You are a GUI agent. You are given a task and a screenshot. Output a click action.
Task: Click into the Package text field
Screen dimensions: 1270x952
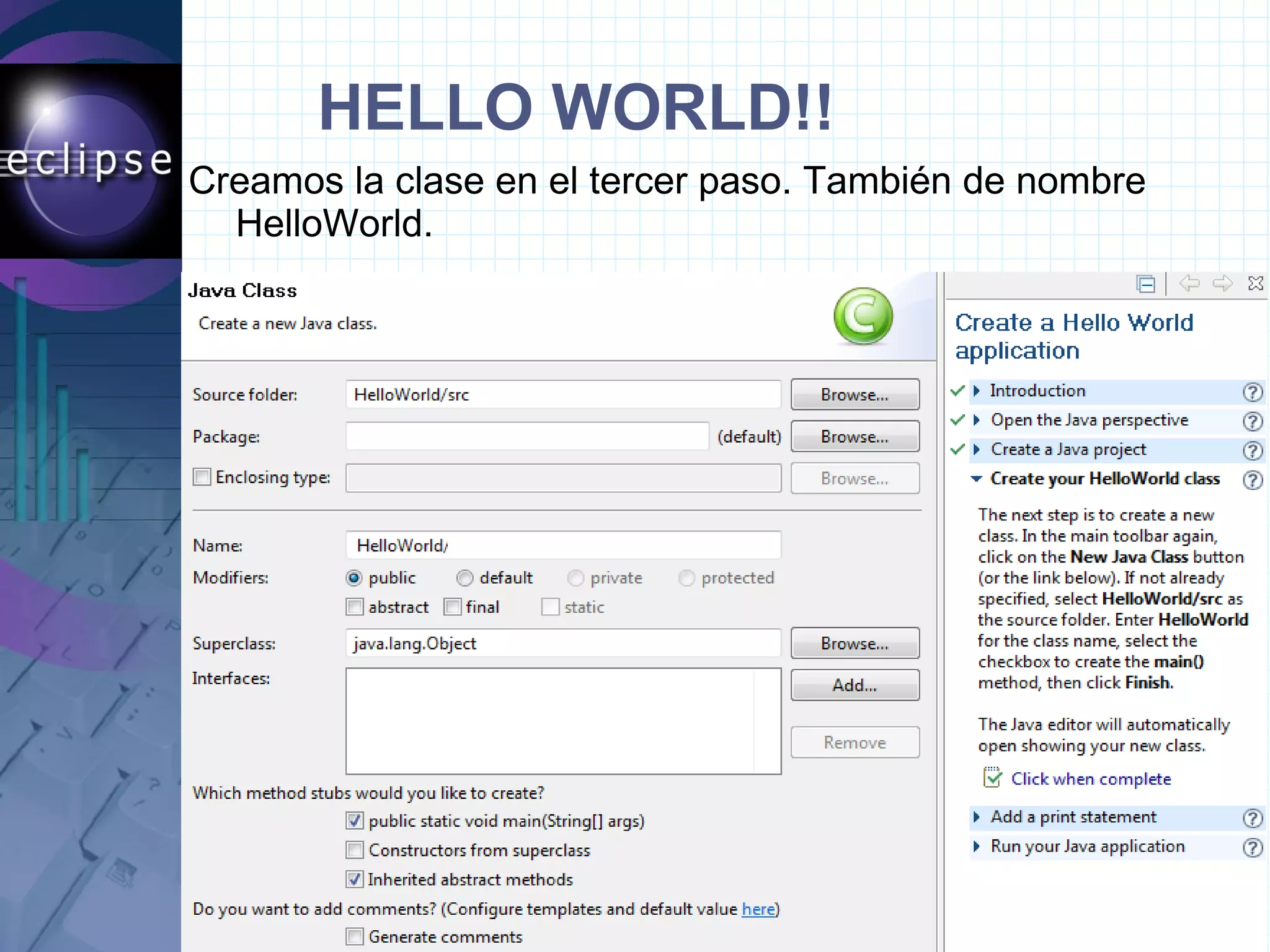527,437
